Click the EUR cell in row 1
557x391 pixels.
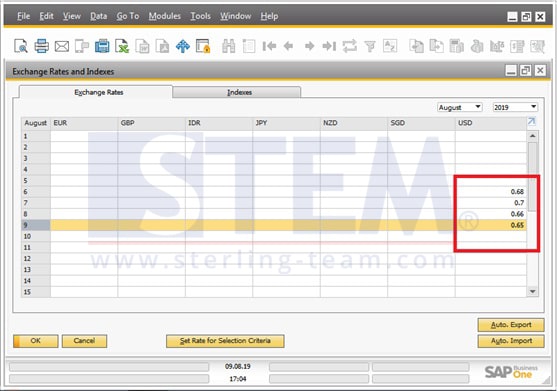click(x=84, y=136)
